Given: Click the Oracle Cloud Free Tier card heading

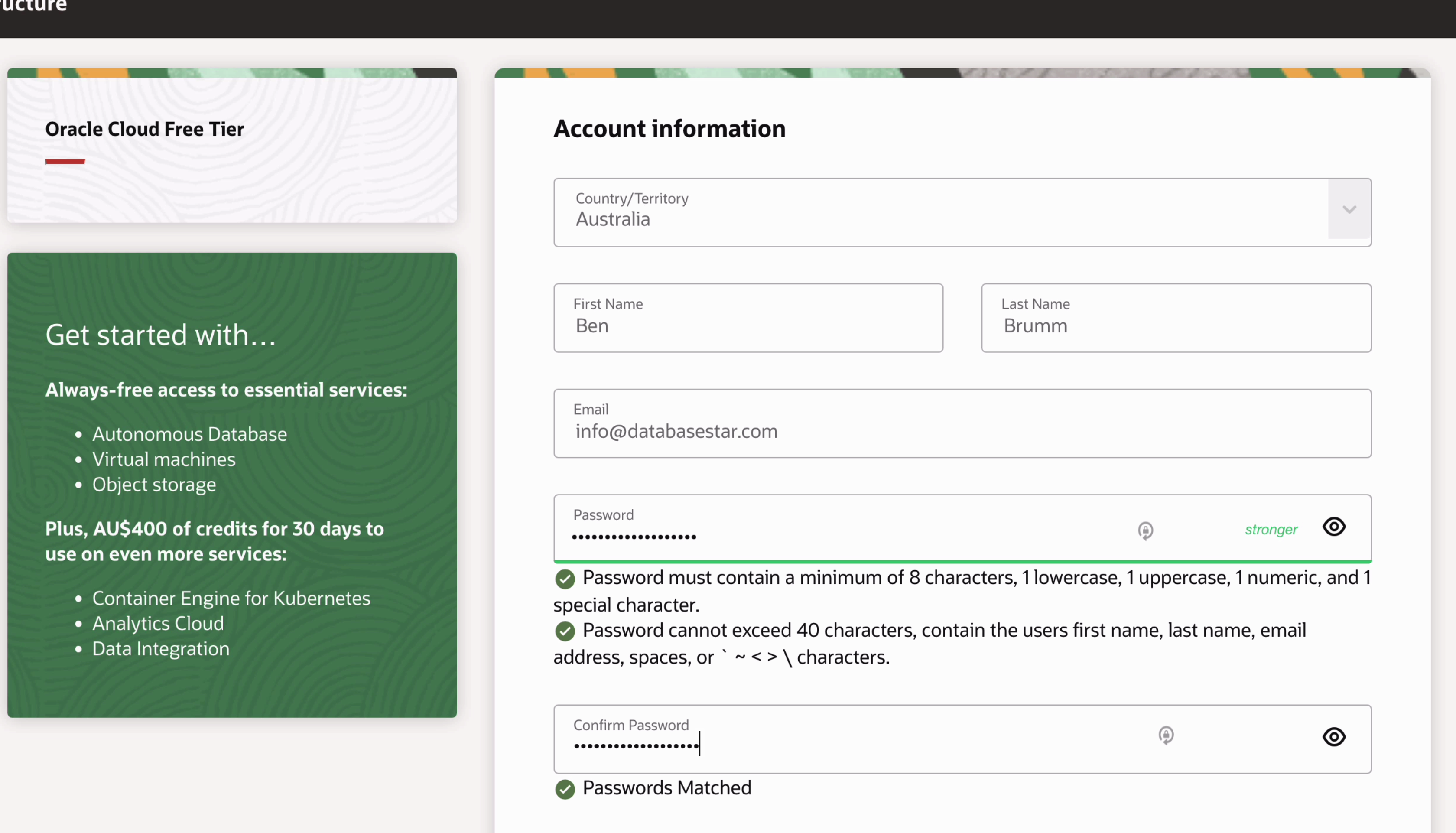Looking at the screenshot, I should (x=145, y=129).
